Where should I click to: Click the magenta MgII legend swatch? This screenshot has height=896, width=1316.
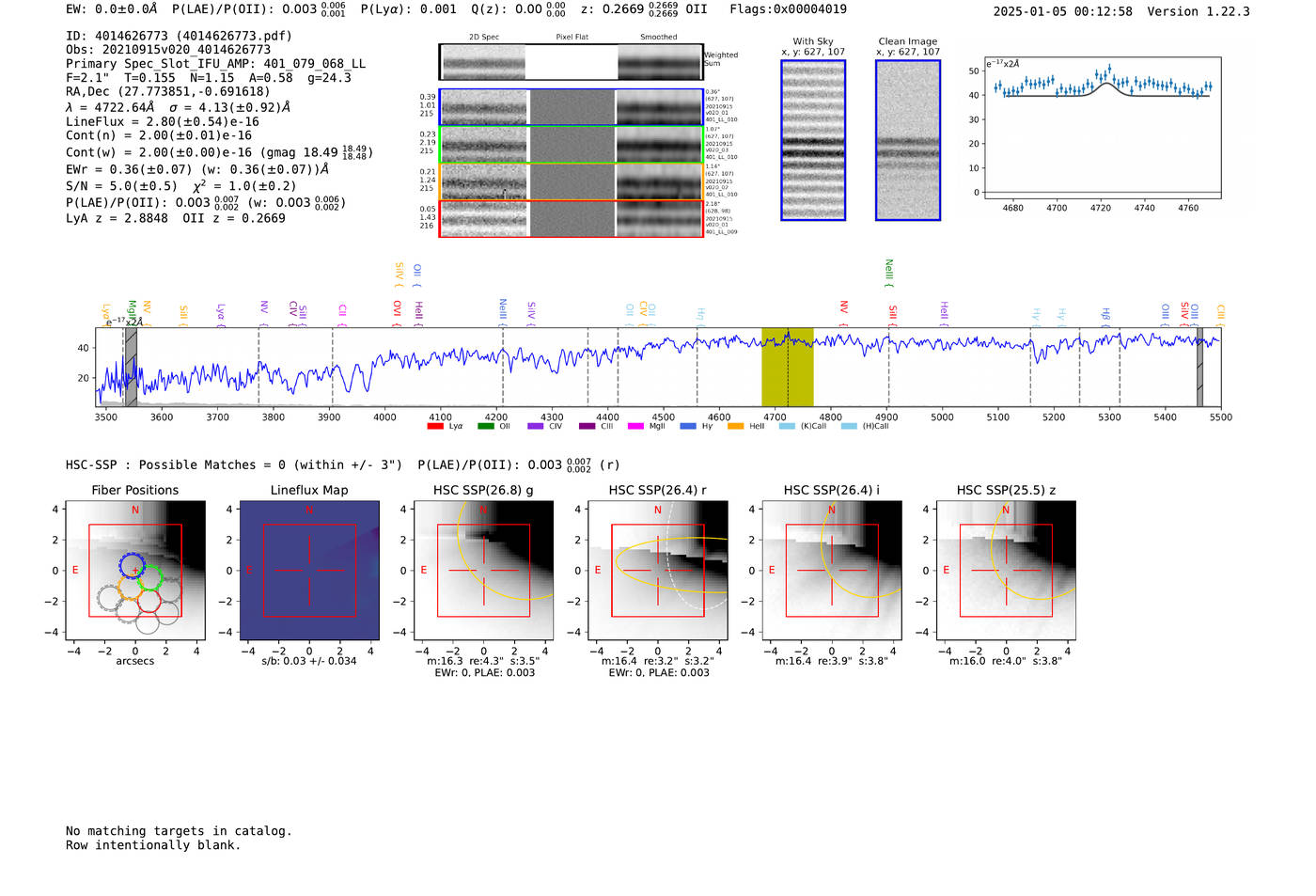636,426
